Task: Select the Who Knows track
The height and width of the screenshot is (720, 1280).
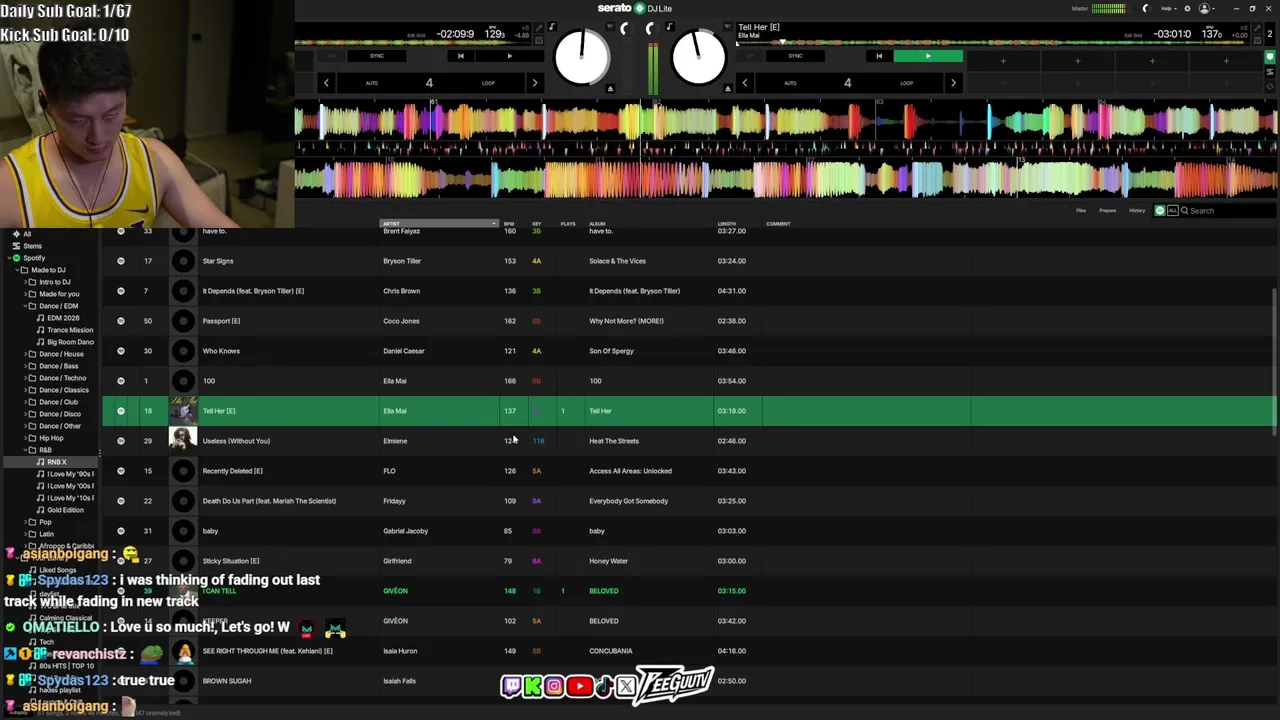Action: click(x=221, y=351)
